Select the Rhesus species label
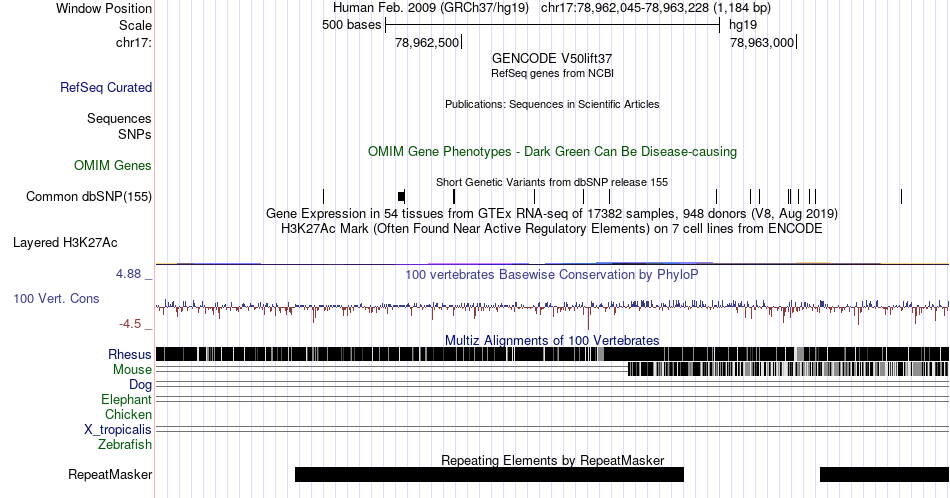Screen dimensions: 950x498 (130, 354)
